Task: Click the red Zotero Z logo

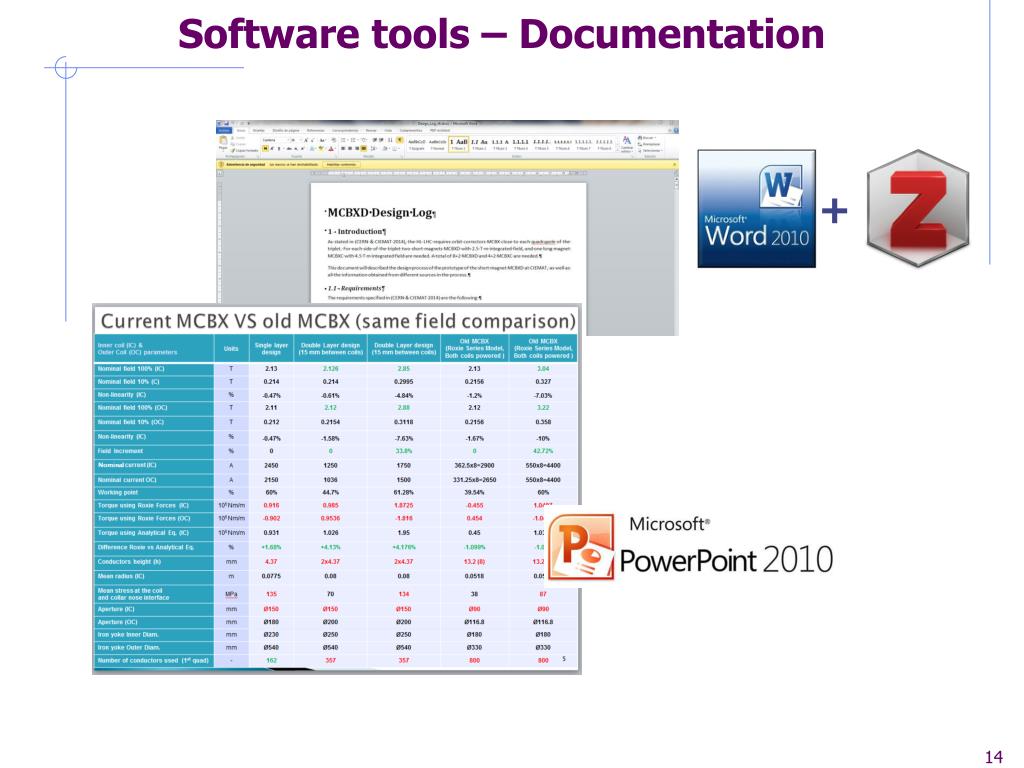Action: tap(918, 208)
